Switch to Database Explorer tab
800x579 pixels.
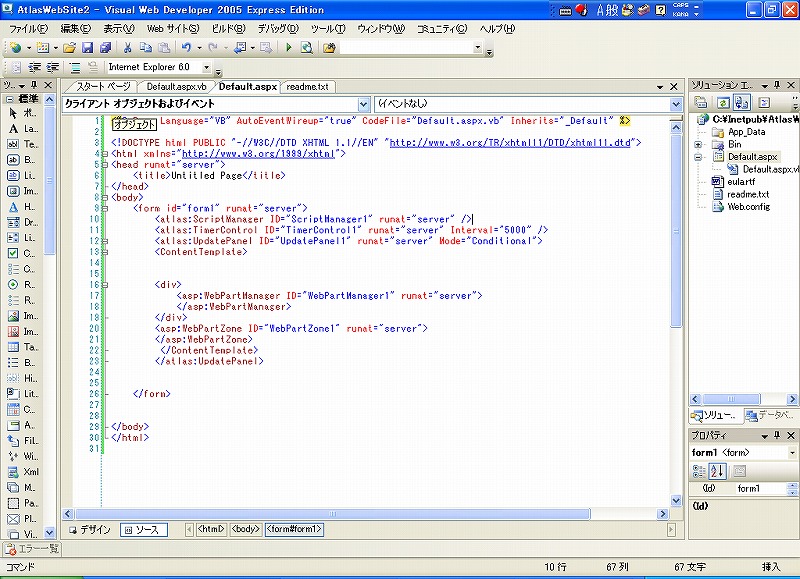coord(769,416)
